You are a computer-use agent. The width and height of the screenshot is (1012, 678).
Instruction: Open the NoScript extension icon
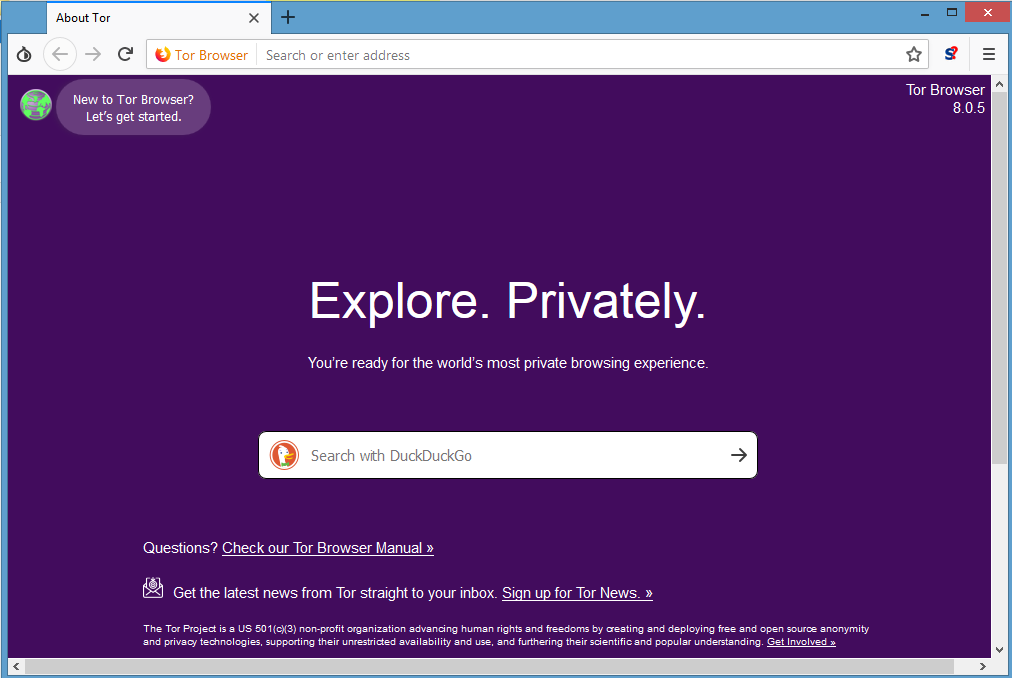pyautogui.click(x=951, y=55)
